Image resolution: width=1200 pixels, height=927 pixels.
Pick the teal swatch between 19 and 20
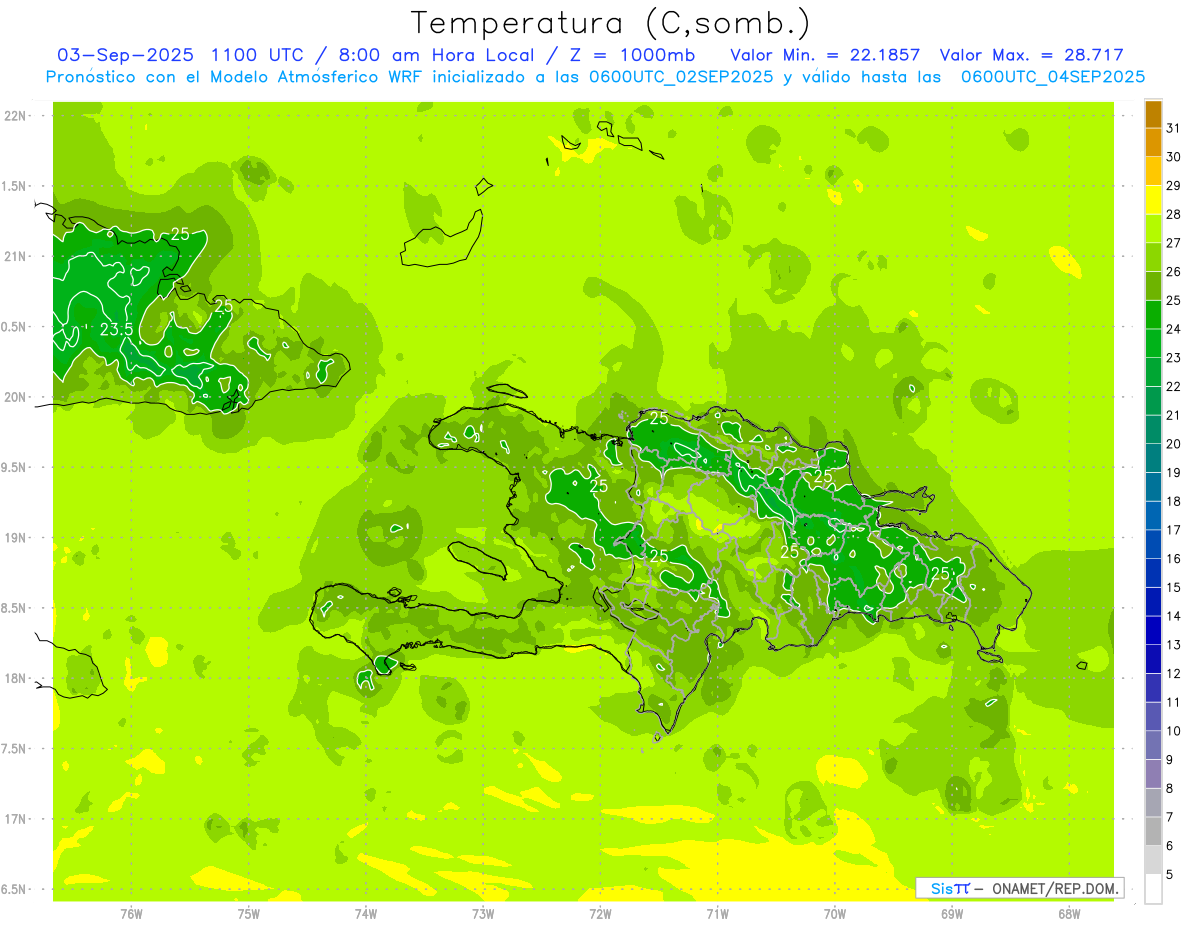1153,458
